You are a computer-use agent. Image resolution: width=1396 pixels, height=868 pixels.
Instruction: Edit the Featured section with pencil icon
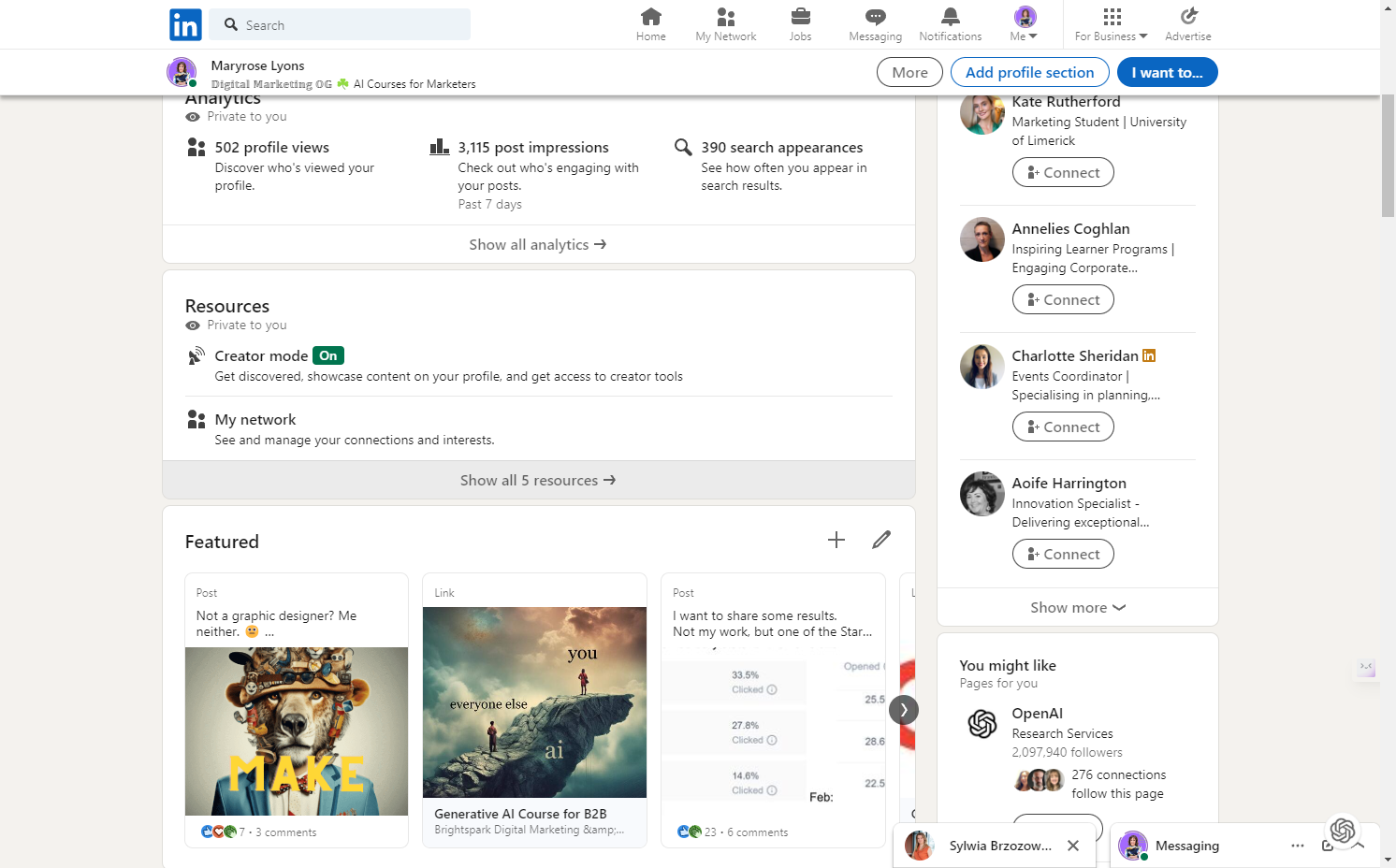coord(881,540)
